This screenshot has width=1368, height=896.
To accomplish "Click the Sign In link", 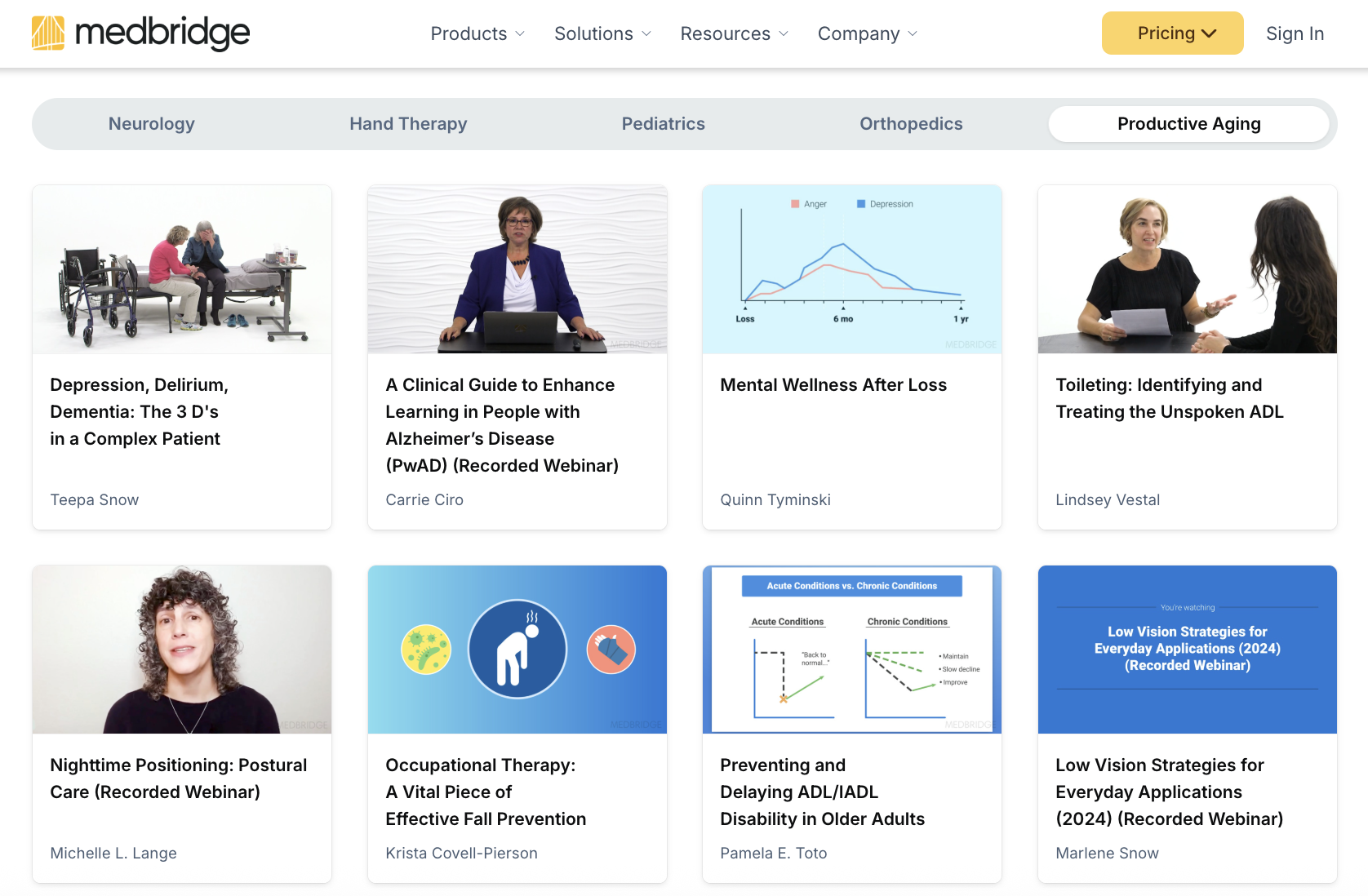I will pyautogui.click(x=1295, y=33).
